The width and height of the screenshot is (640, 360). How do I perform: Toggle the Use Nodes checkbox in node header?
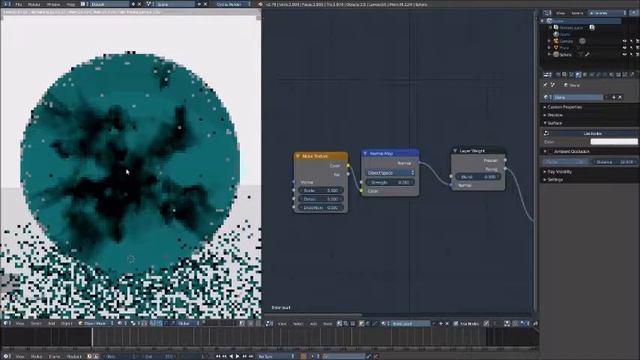click(x=456, y=324)
